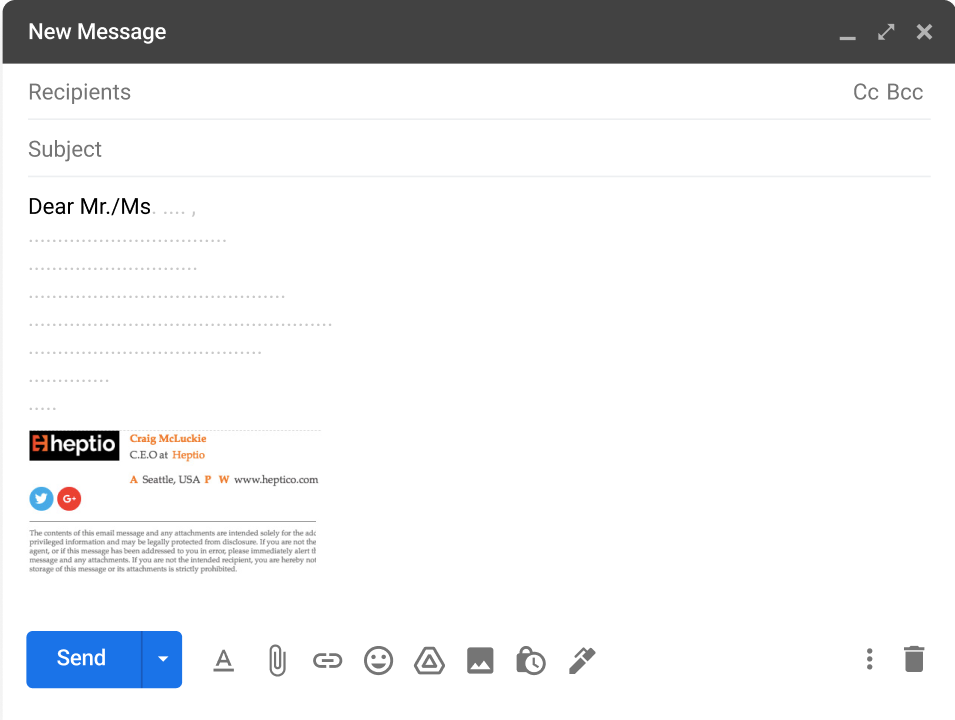Attach a file with paperclip icon
This screenshot has height=720, width=955.
pos(277,660)
